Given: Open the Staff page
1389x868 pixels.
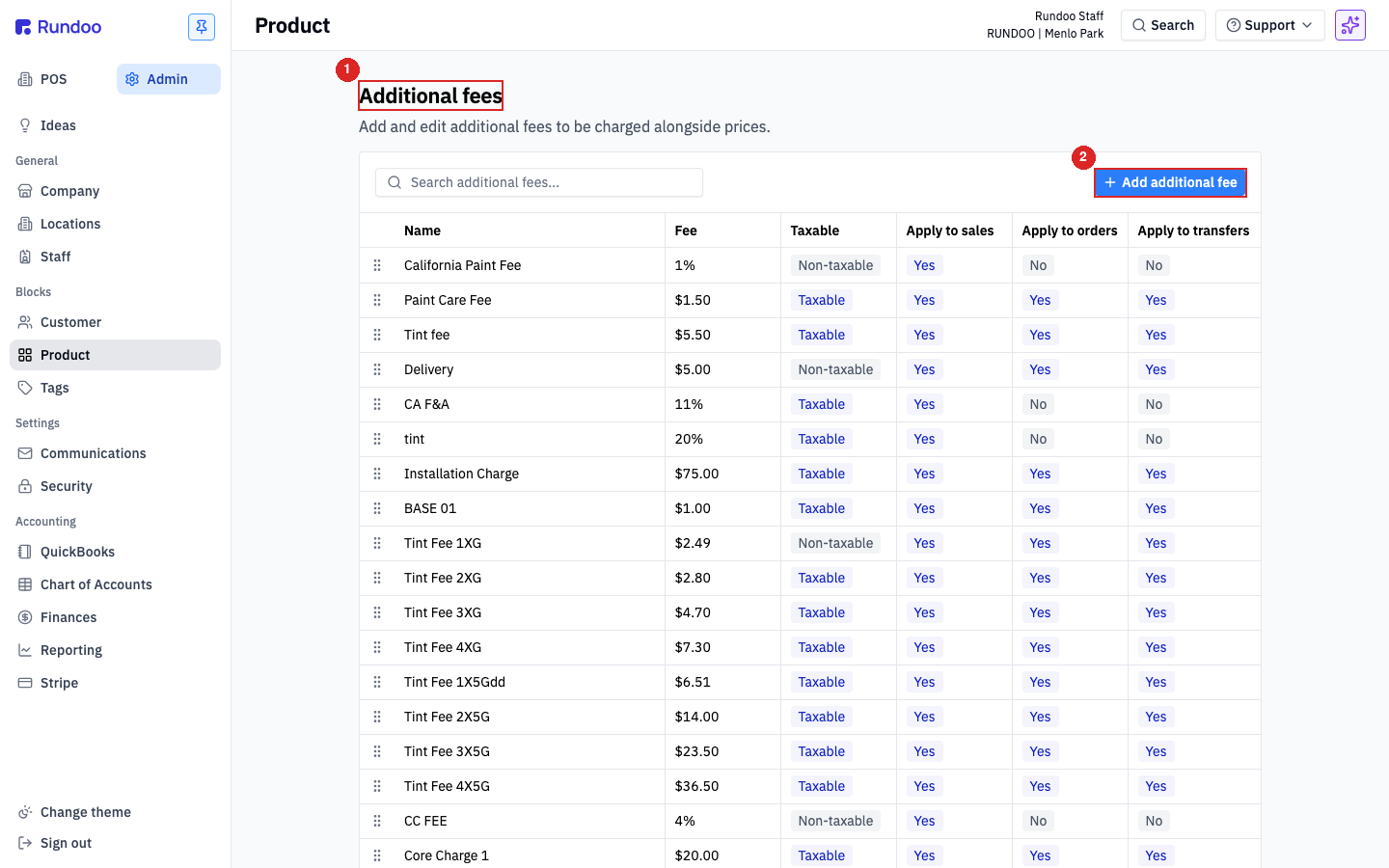Looking at the screenshot, I should (115, 257).
